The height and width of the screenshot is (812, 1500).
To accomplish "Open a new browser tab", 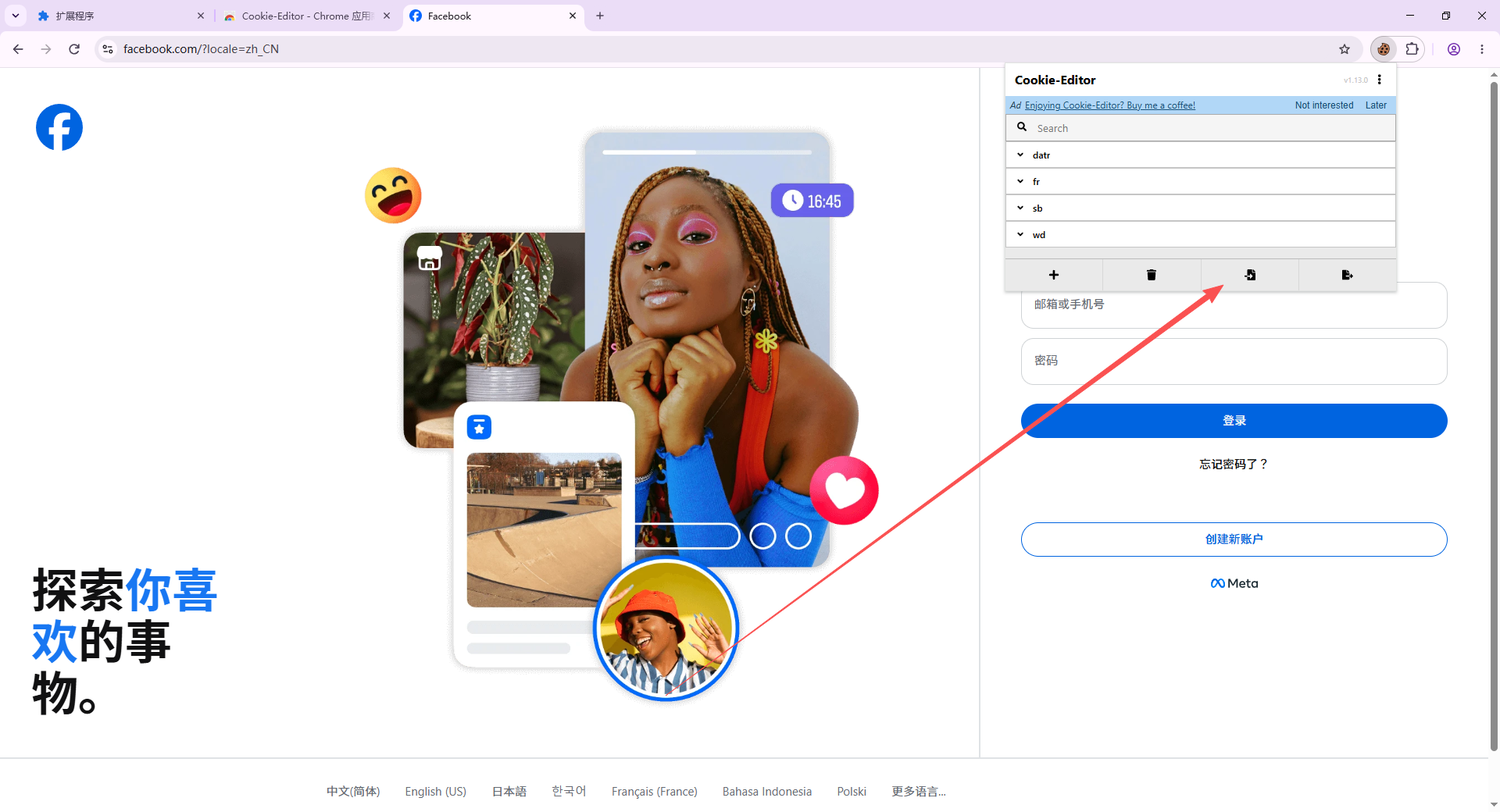I will coord(600,16).
